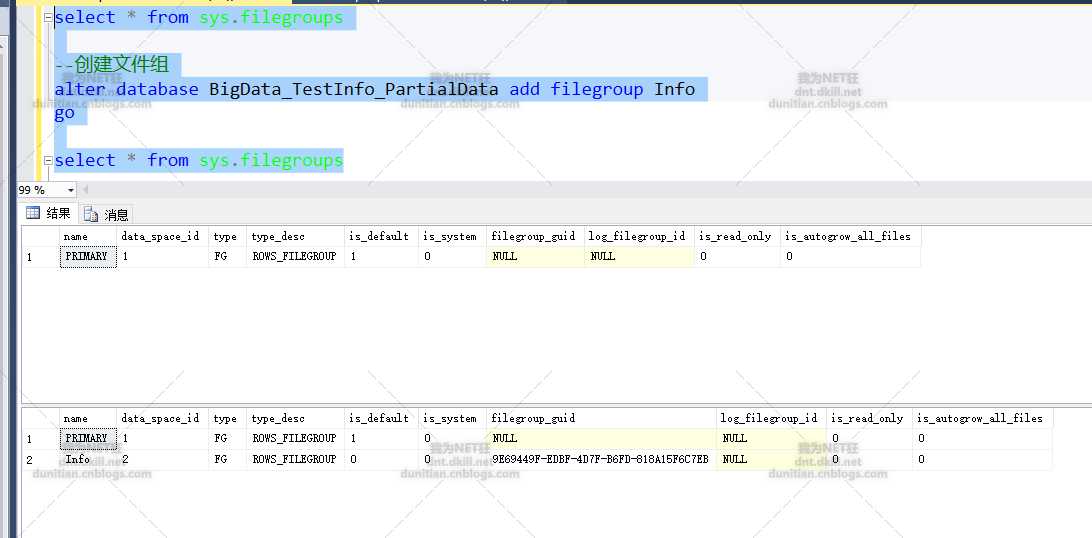Click 'filegroup_guid' header in upper result grid
Screen dimensions: 1092x538
[535, 236]
